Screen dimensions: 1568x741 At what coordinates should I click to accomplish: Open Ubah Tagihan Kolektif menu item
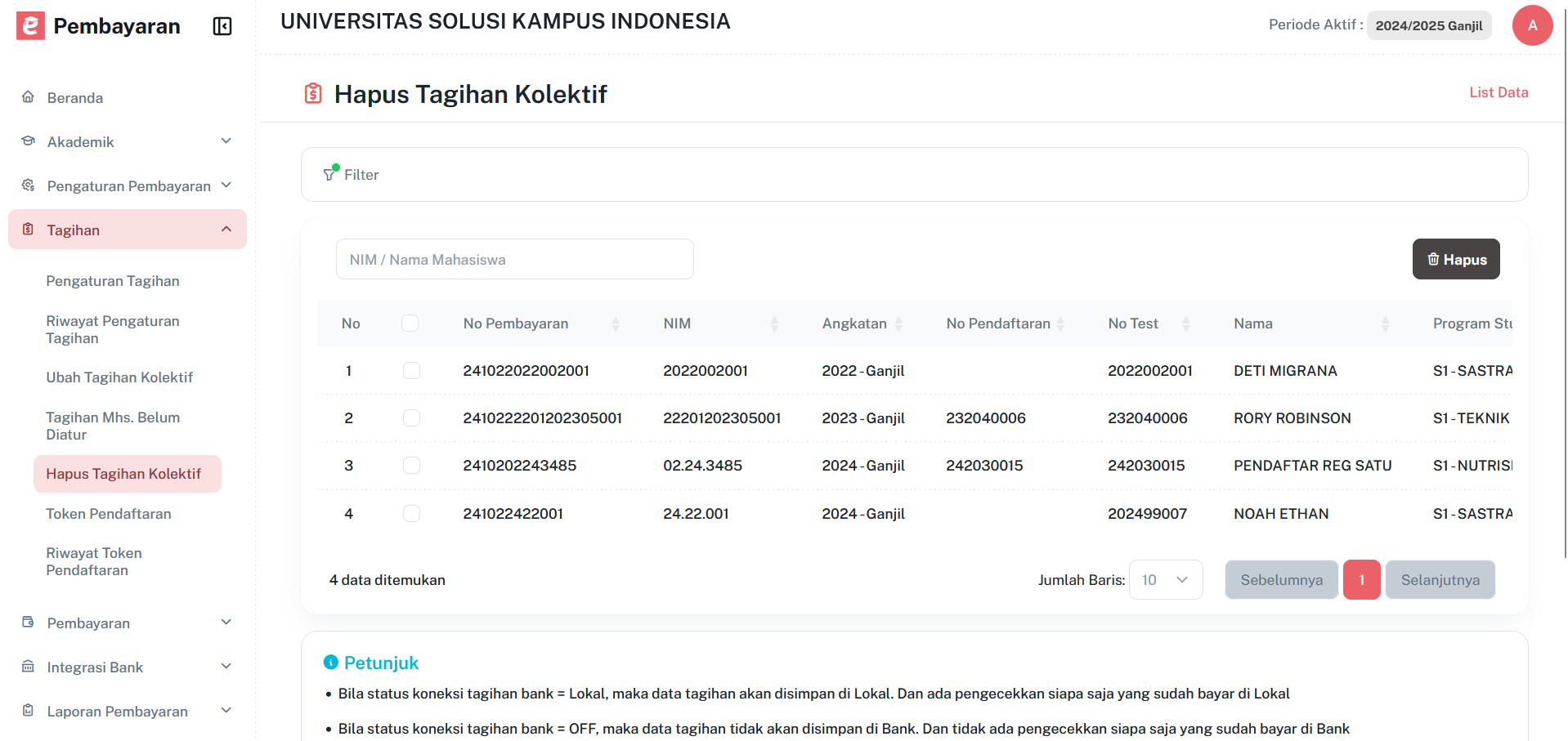point(119,377)
